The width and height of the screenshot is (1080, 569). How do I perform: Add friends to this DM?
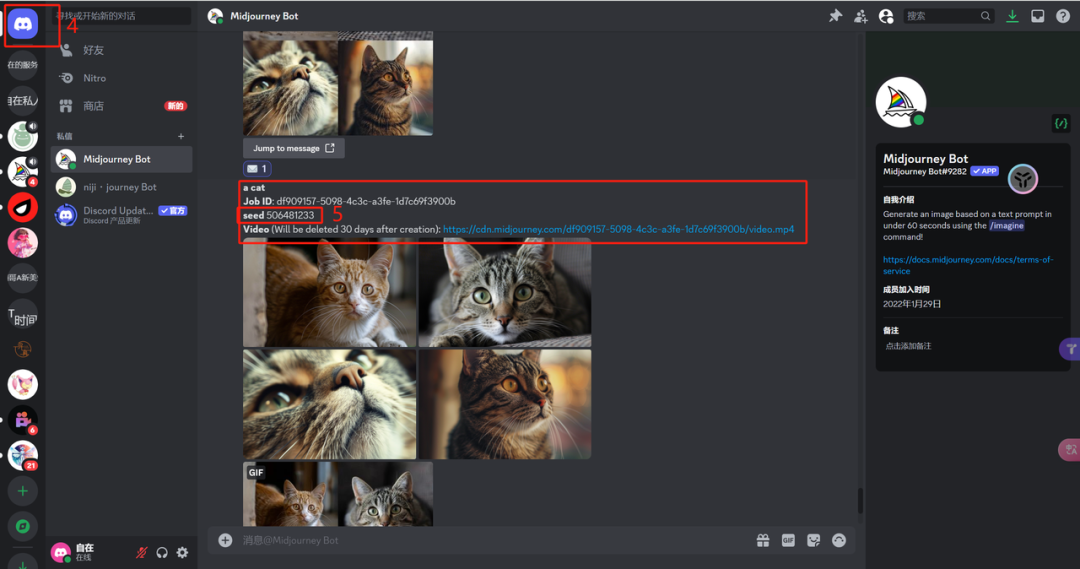[x=860, y=16]
